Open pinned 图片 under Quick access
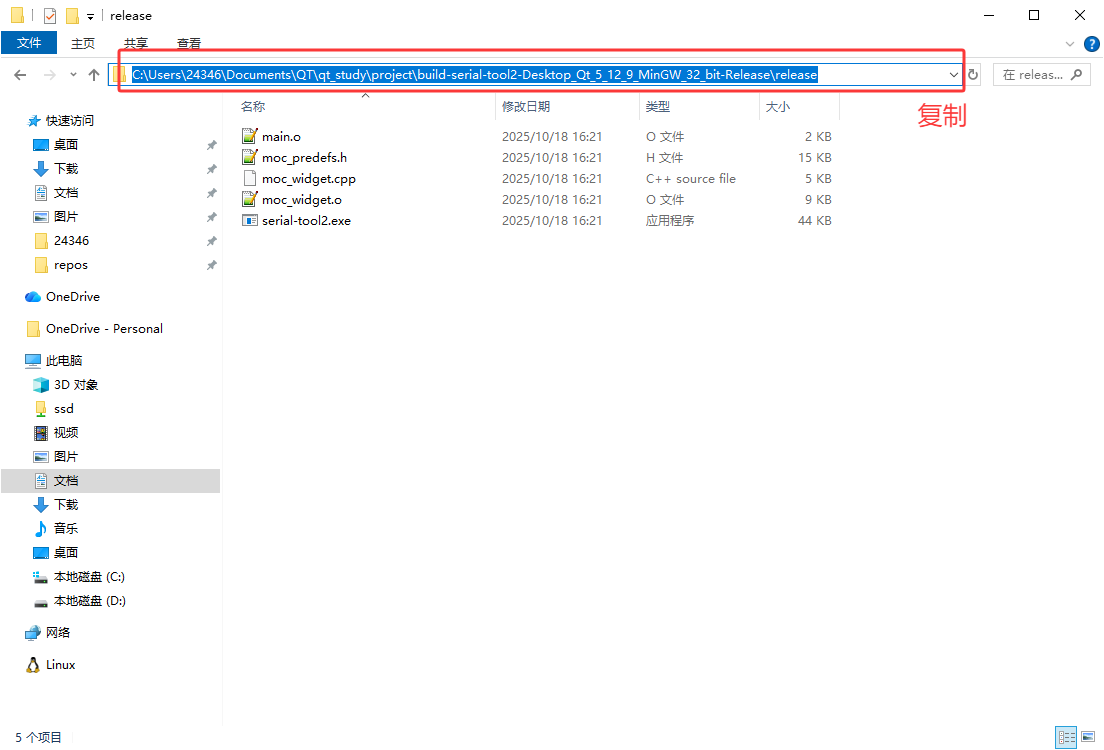The image size is (1104, 750). pyautogui.click(x=66, y=216)
